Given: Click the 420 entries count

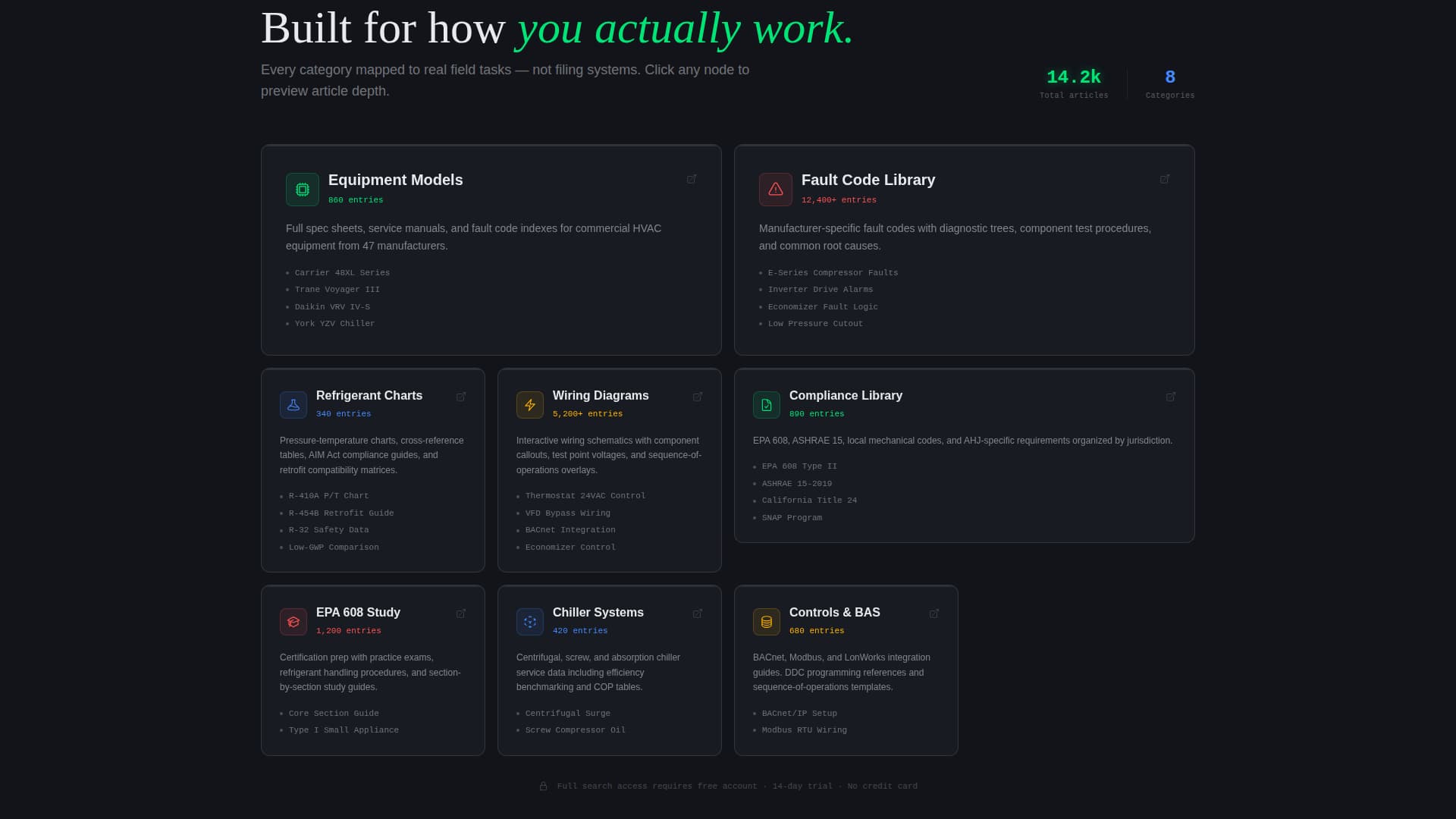Looking at the screenshot, I should 580,631.
